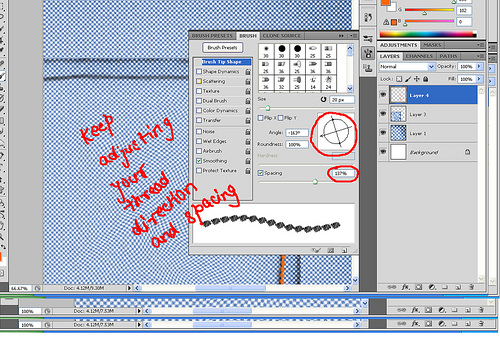Screen dimensions: 500x362
Task: Click the brush Size value field
Action: click(342, 100)
